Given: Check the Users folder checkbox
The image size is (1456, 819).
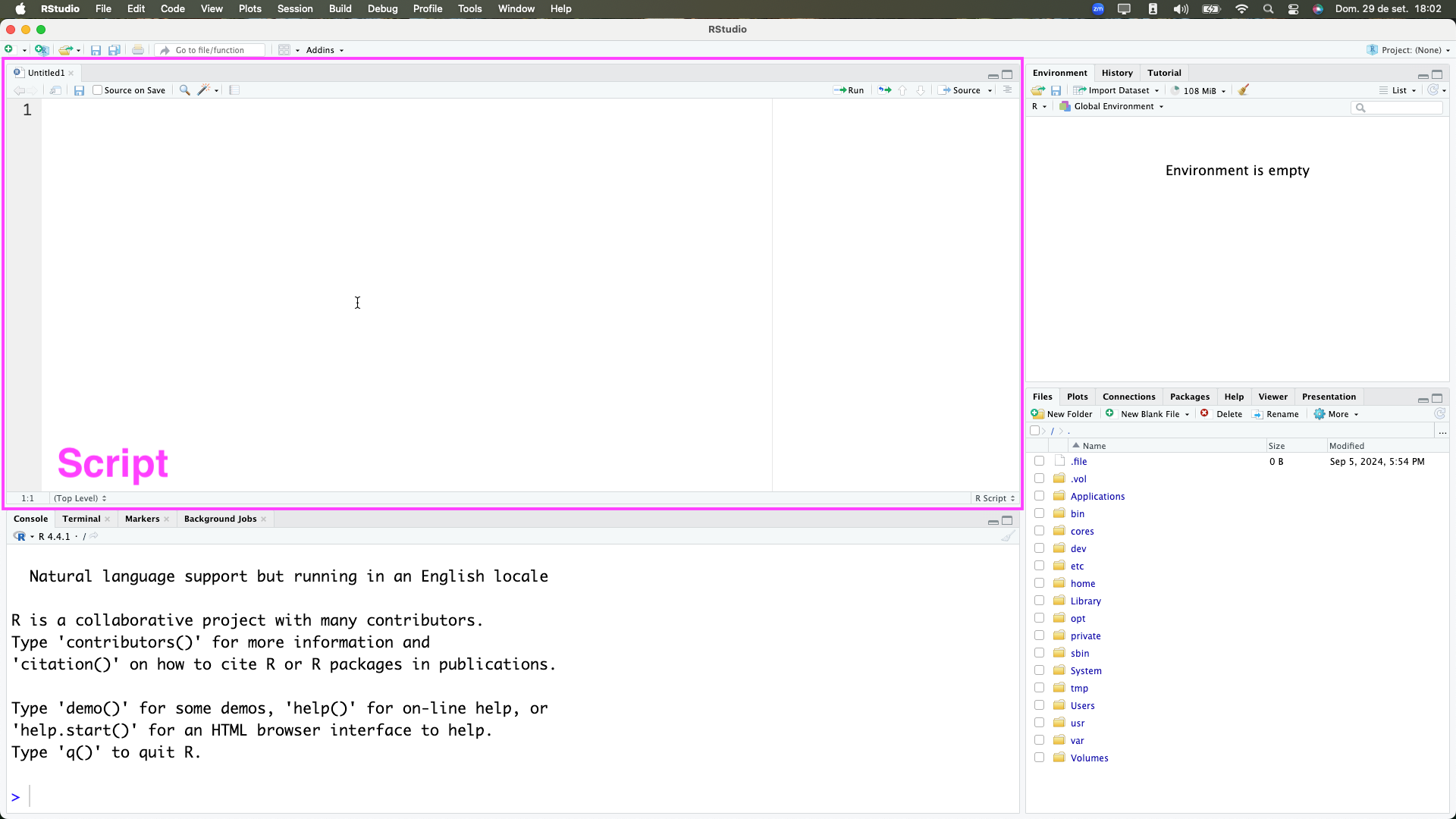Looking at the screenshot, I should 1039,705.
